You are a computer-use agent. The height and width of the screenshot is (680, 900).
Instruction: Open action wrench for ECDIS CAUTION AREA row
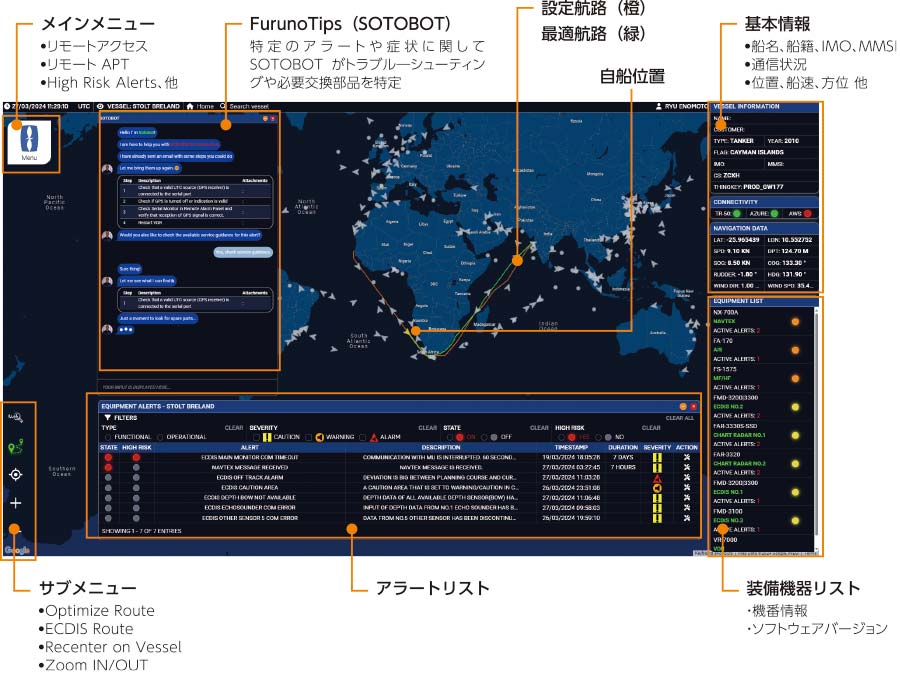686,488
